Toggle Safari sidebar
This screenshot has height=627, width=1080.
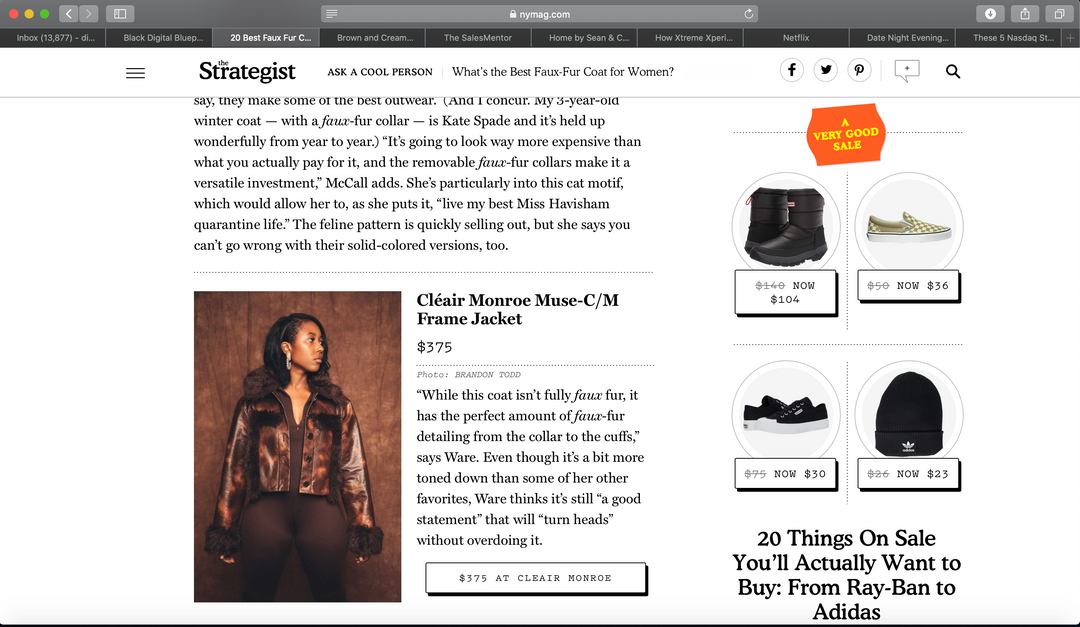click(x=120, y=14)
